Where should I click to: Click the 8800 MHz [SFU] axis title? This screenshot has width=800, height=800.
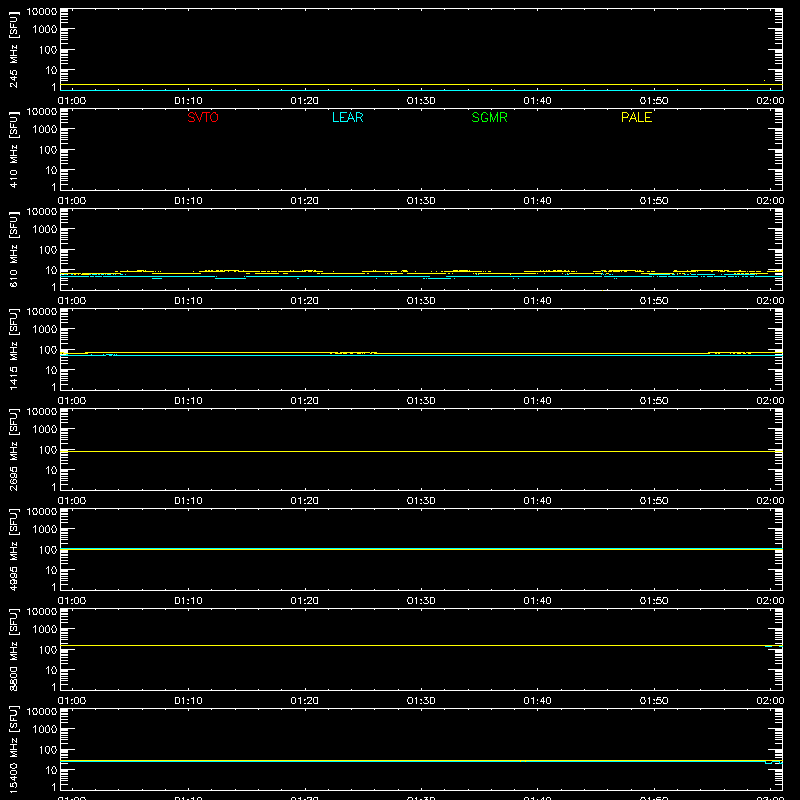pyautogui.click(x=13, y=649)
